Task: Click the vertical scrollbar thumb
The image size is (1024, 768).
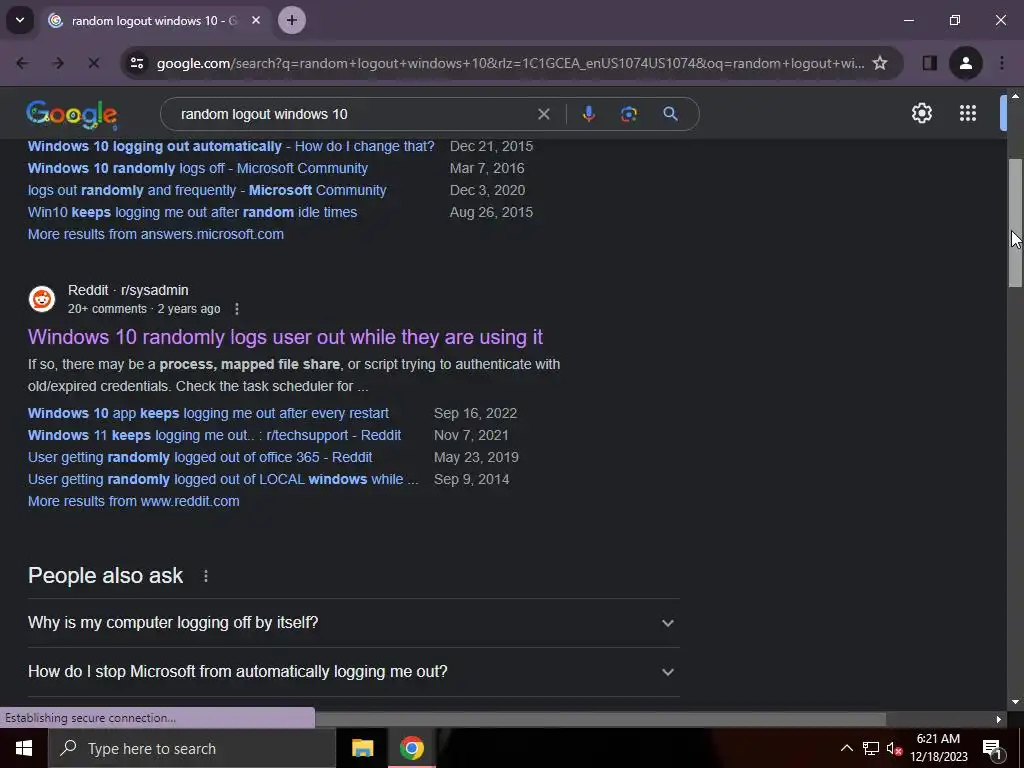Action: (x=1015, y=222)
